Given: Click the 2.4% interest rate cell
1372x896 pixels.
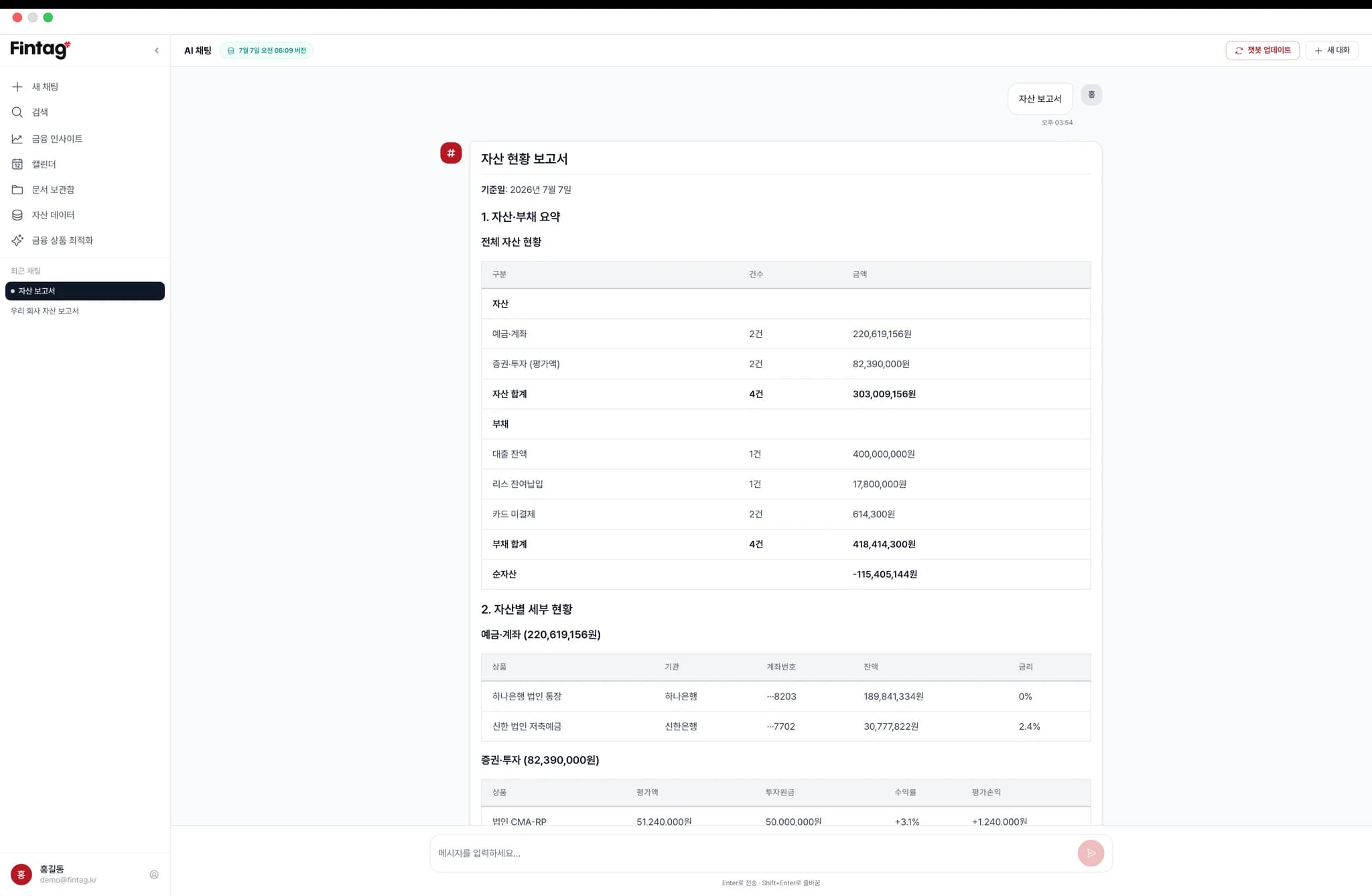Looking at the screenshot, I should click(1030, 726).
